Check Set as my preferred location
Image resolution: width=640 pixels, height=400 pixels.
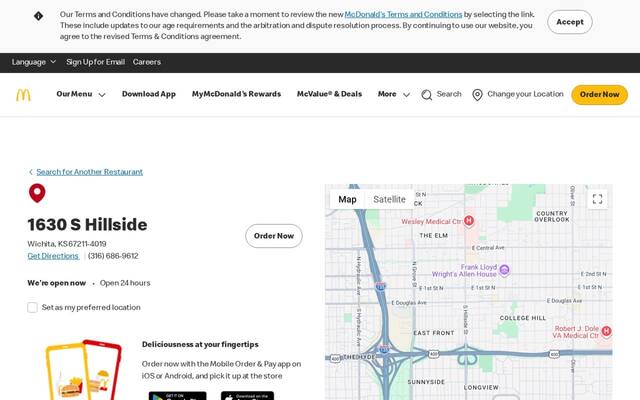tap(33, 307)
